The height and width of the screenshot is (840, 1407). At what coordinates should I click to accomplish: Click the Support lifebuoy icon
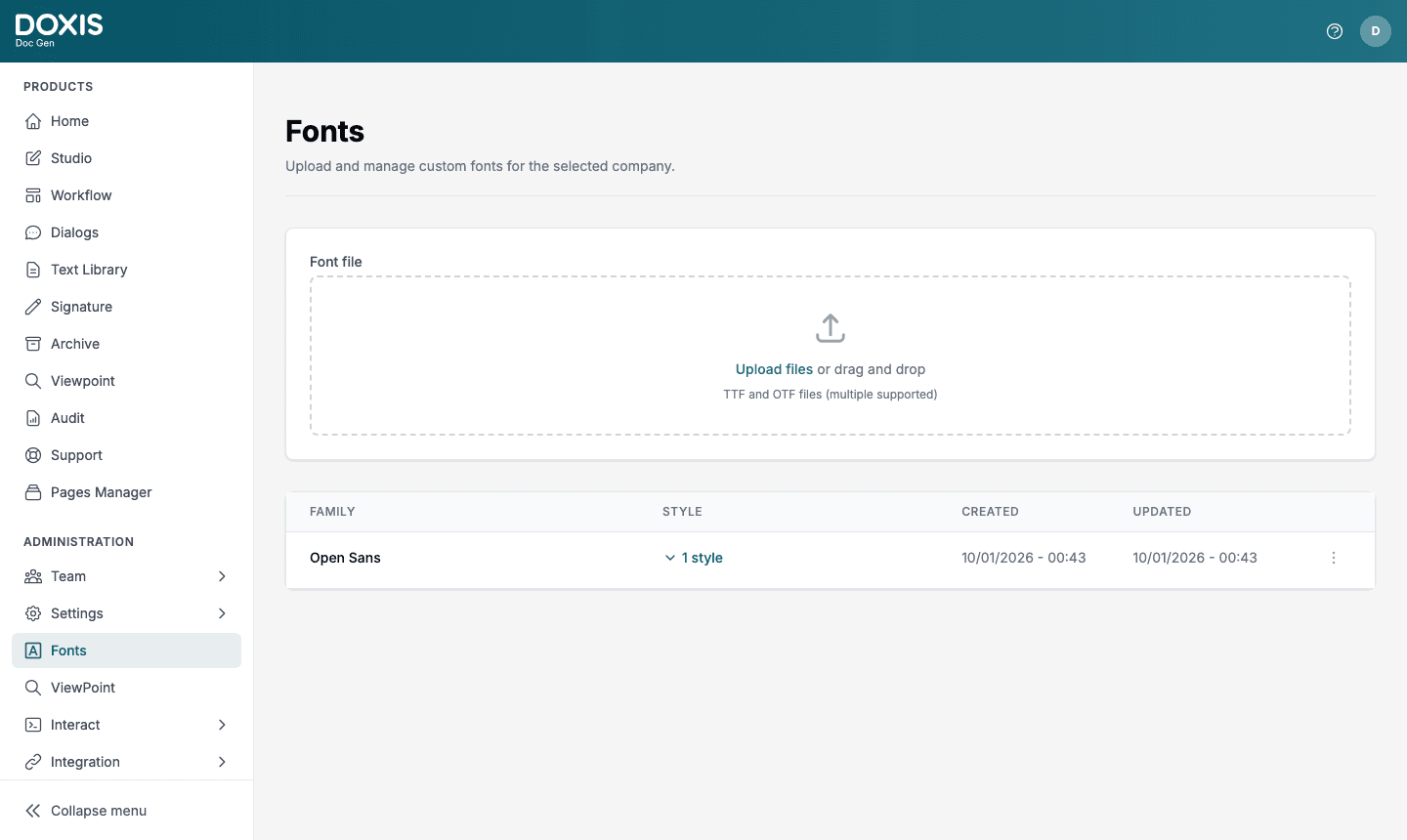(33, 455)
